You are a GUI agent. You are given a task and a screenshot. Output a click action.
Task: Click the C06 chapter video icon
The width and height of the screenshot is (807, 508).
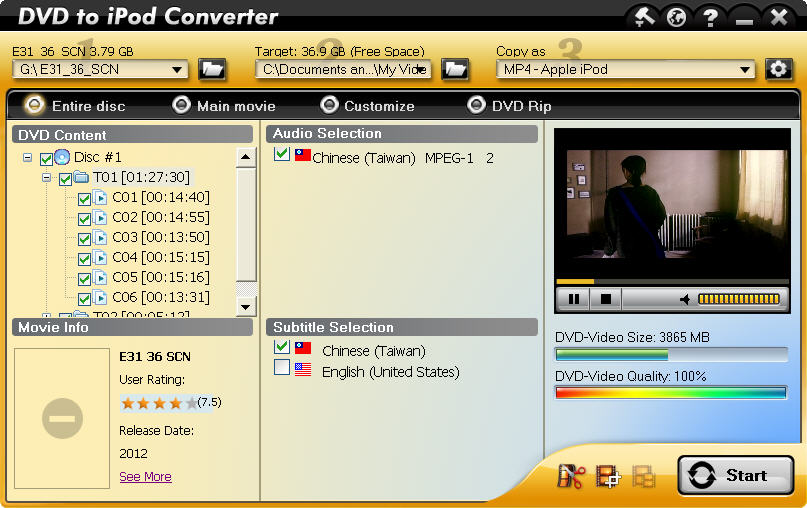(x=101, y=297)
